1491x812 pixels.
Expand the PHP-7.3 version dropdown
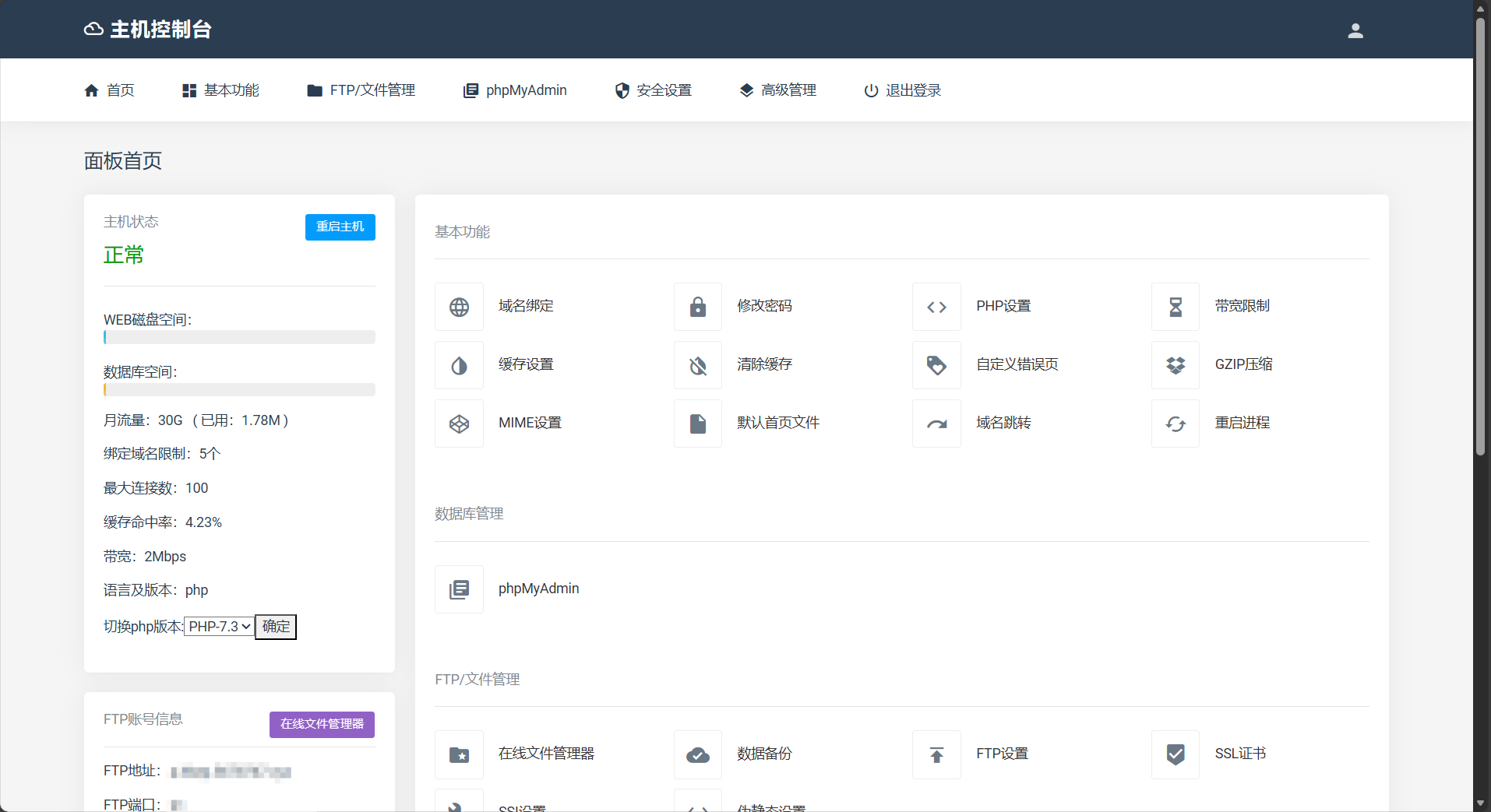pyautogui.click(x=220, y=627)
